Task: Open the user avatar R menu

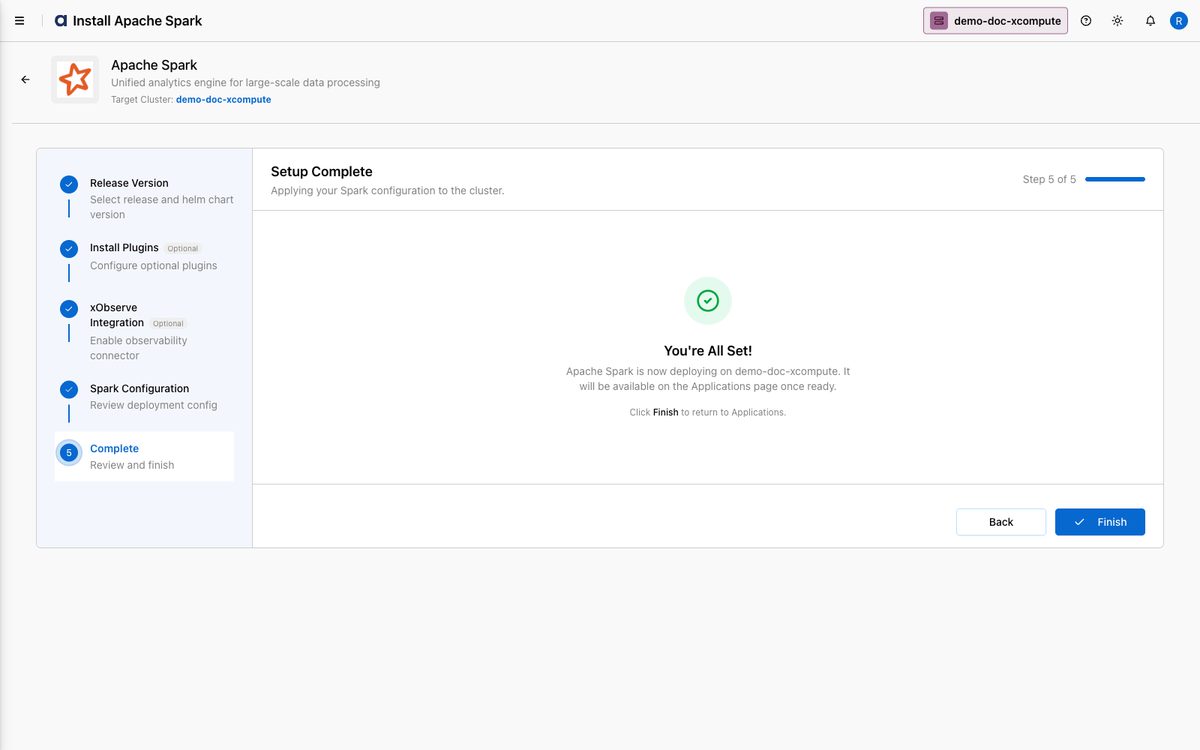Action: pos(1179,21)
